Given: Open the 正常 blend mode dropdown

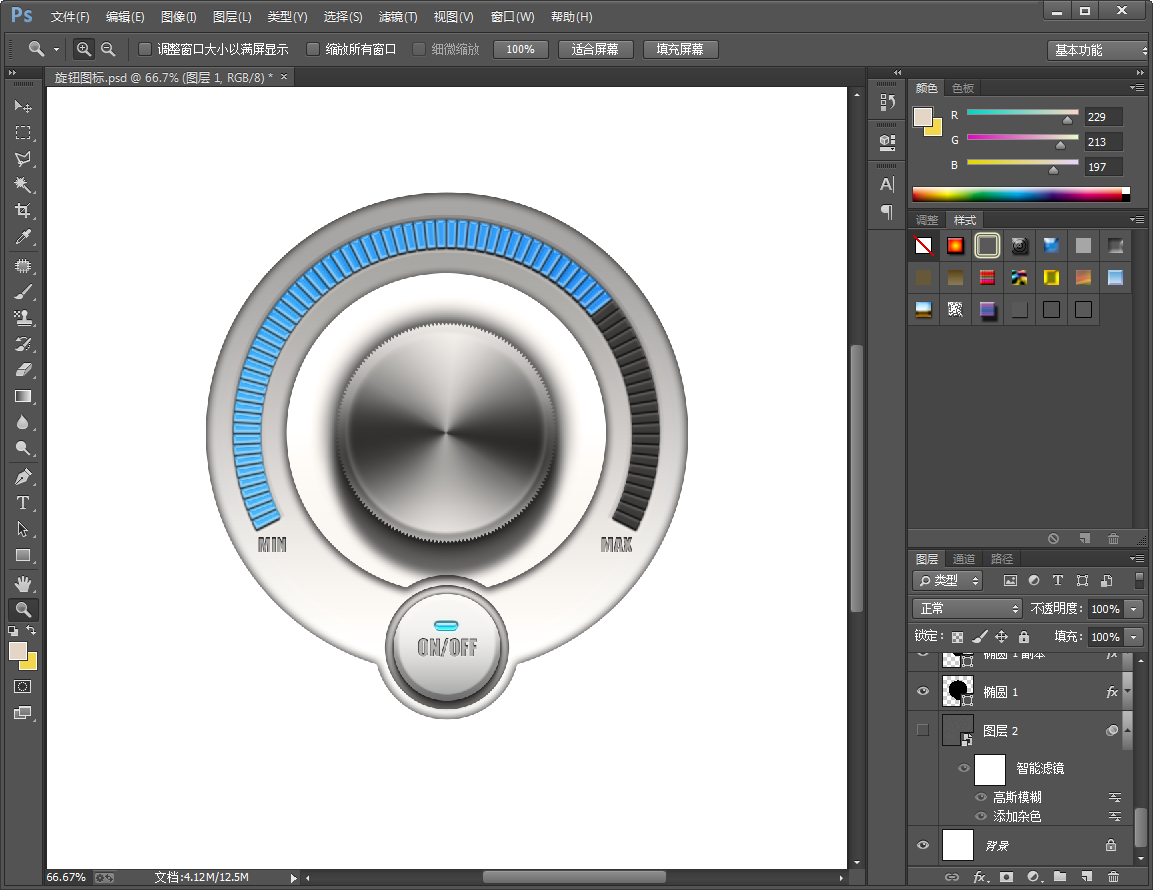Looking at the screenshot, I should pyautogui.click(x=967, y=609).
